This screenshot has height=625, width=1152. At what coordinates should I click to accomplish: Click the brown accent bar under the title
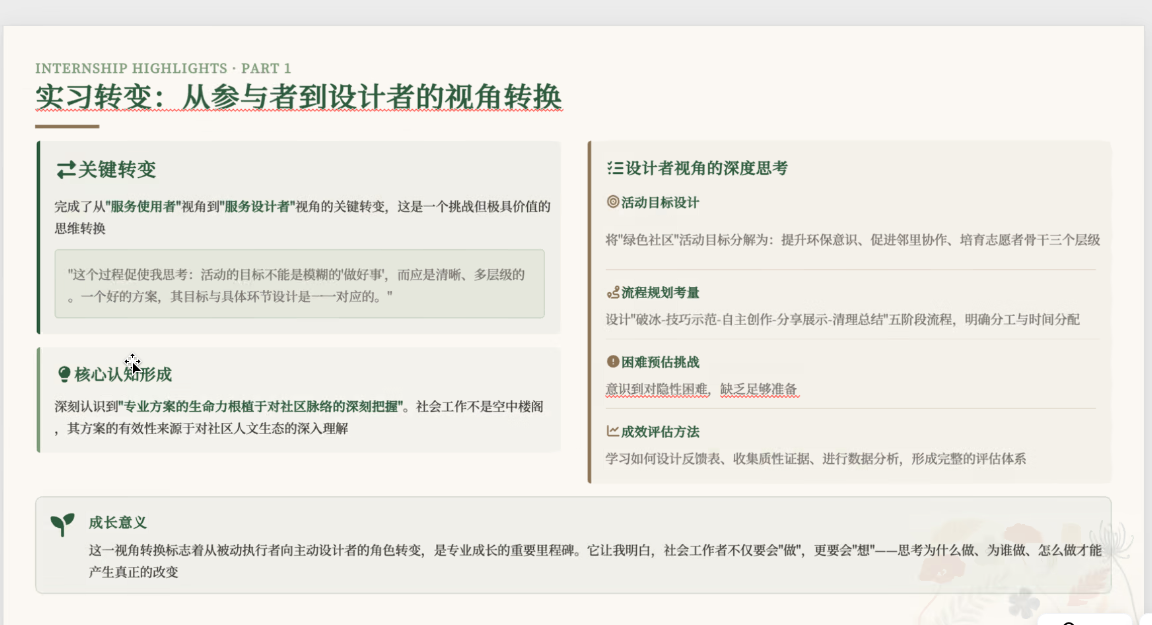click(x=67, y=126)
